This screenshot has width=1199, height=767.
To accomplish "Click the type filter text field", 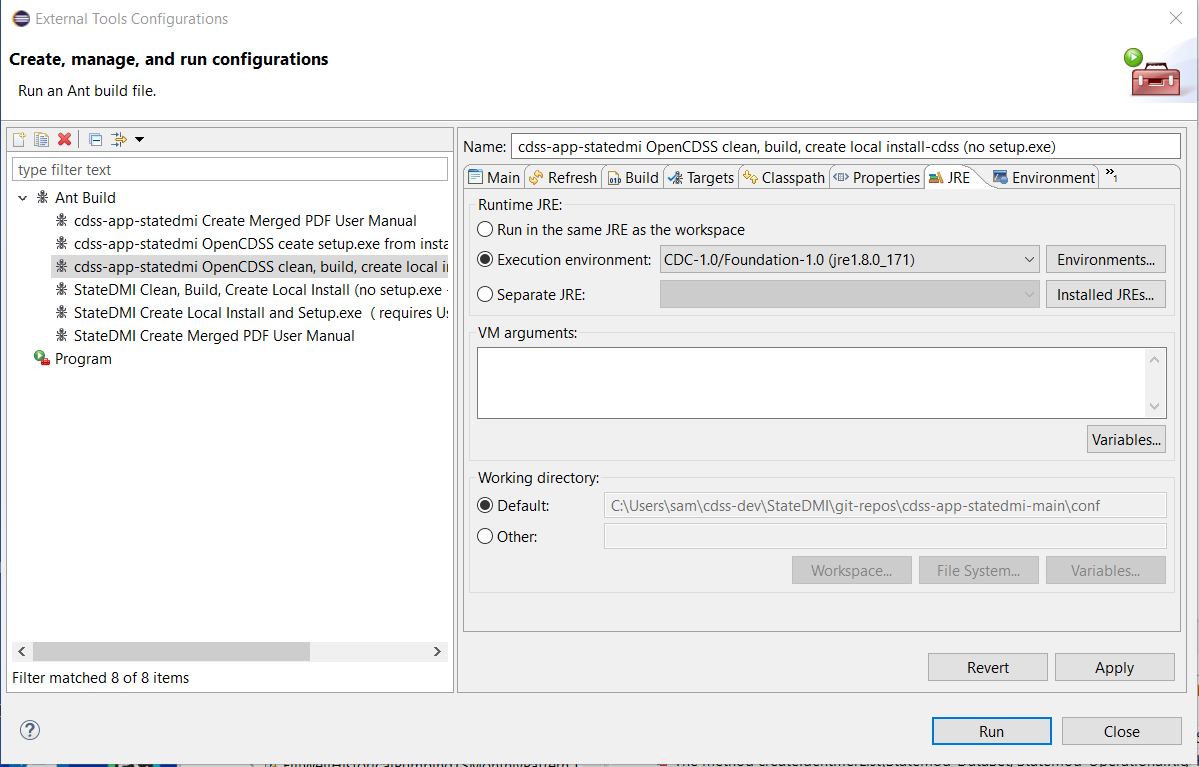I will (229, 169).
